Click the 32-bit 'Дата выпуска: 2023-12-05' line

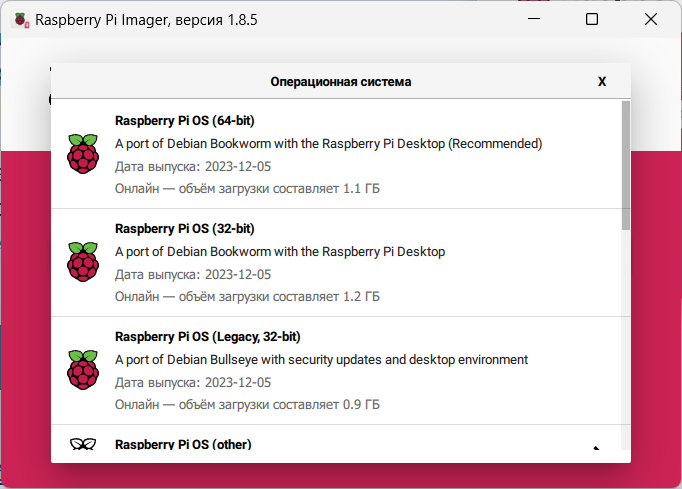(193, 275)
